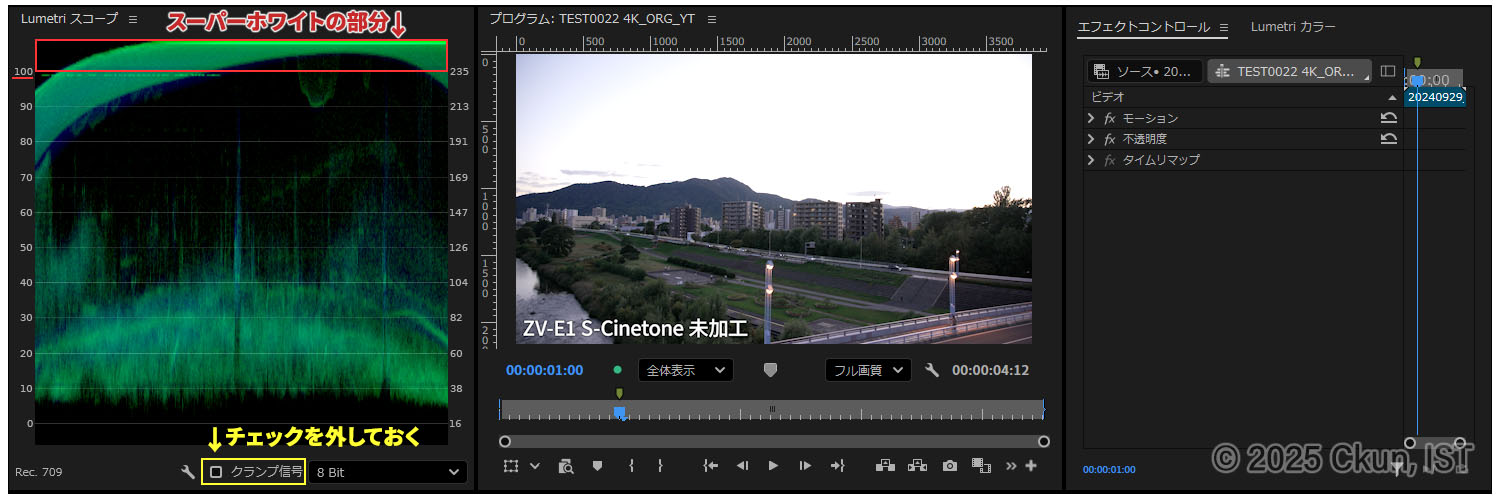The width and height of the screenshot is (1500, 500).
Task: Click Mark Out bracket button
Action: tap(660, 466)
